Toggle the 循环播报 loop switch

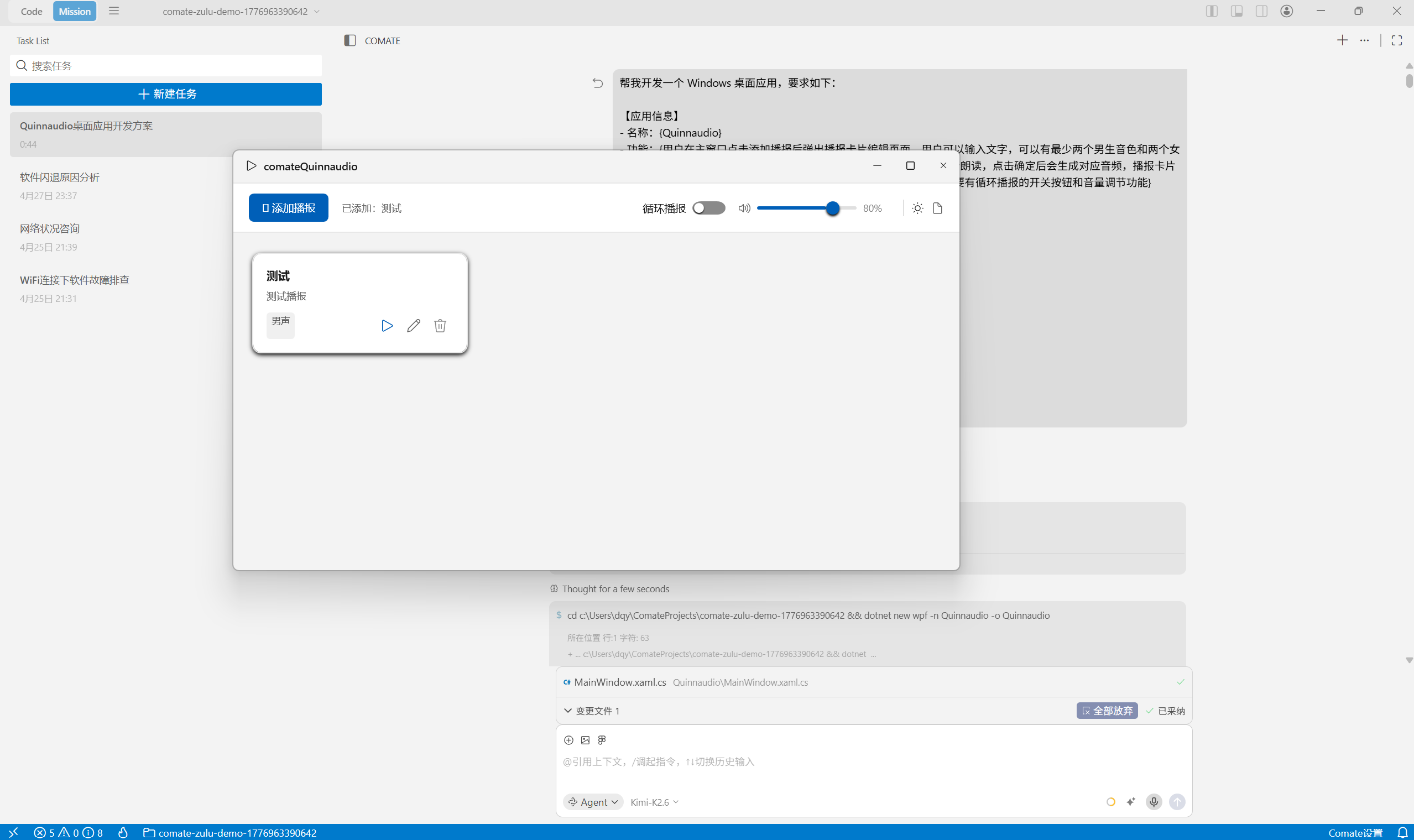709,208
